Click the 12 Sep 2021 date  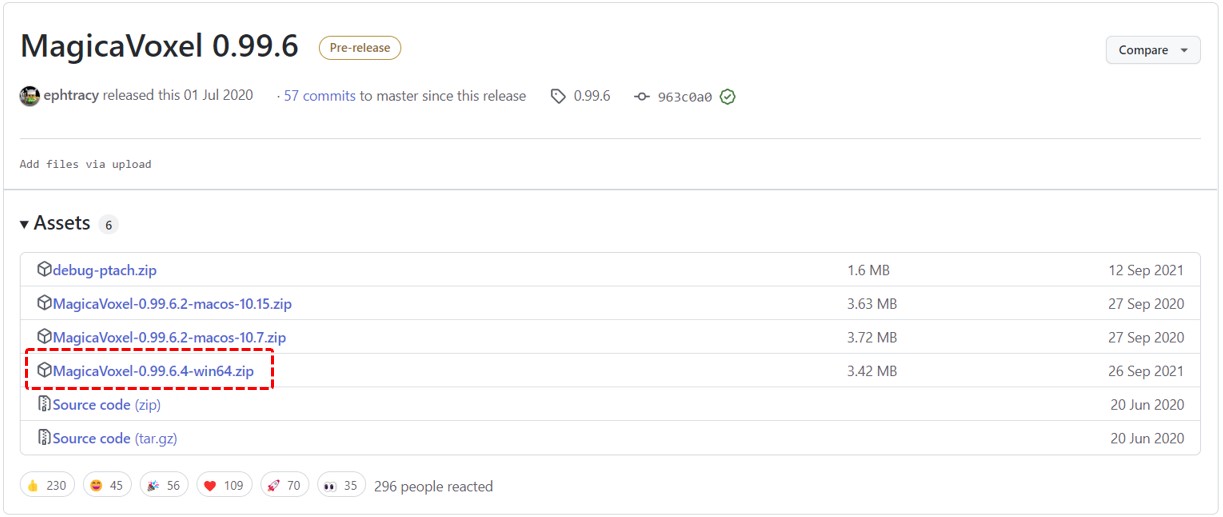[1146, 270]
